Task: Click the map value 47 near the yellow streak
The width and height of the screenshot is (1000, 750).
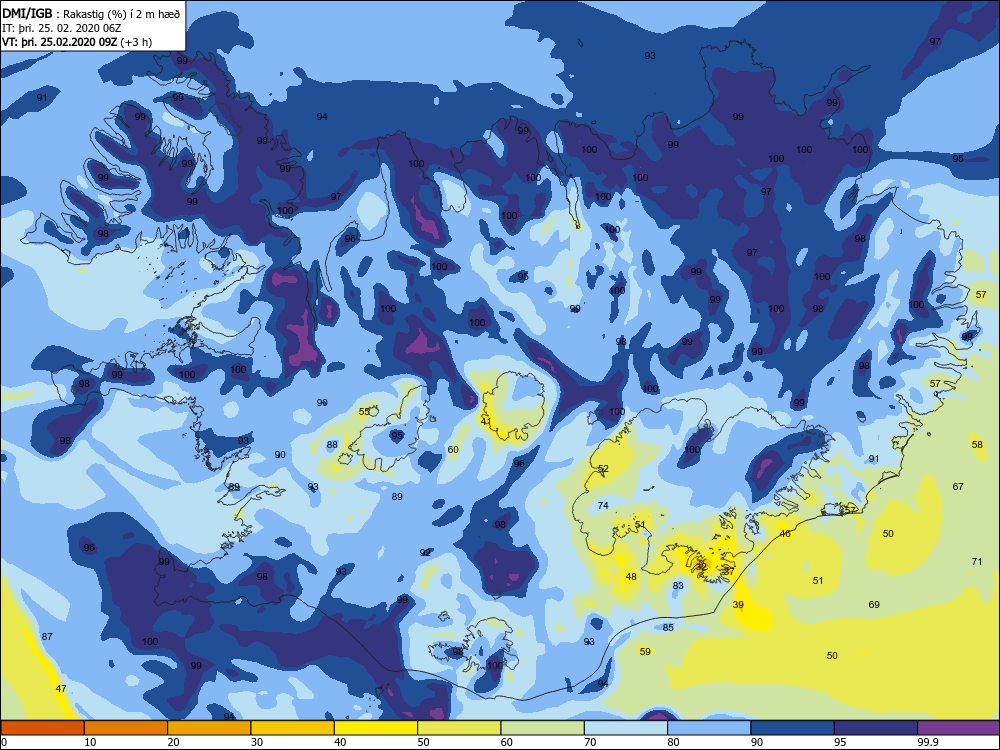Action: tap(61, 689)
